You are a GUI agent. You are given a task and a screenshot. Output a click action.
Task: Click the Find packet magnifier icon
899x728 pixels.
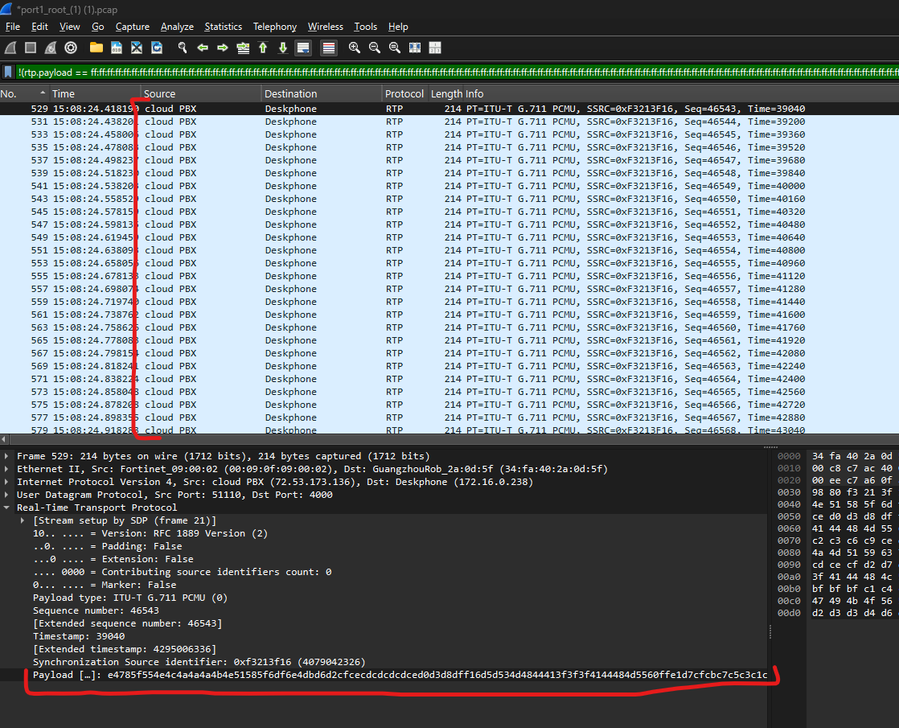tap(183, 48)
